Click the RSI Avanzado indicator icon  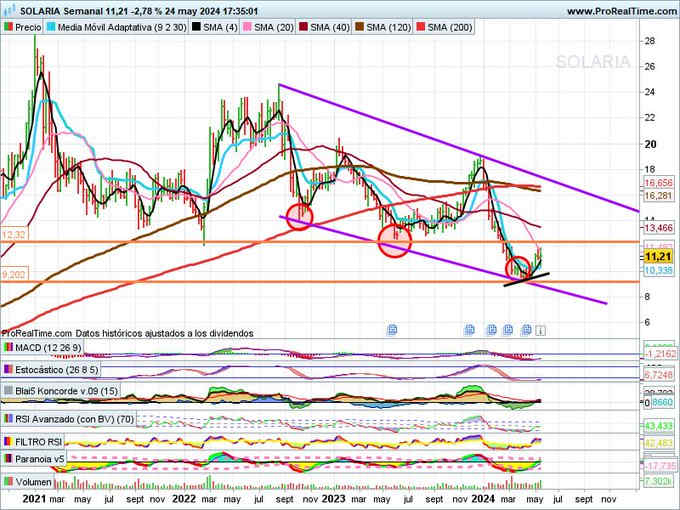click(8, 419)
